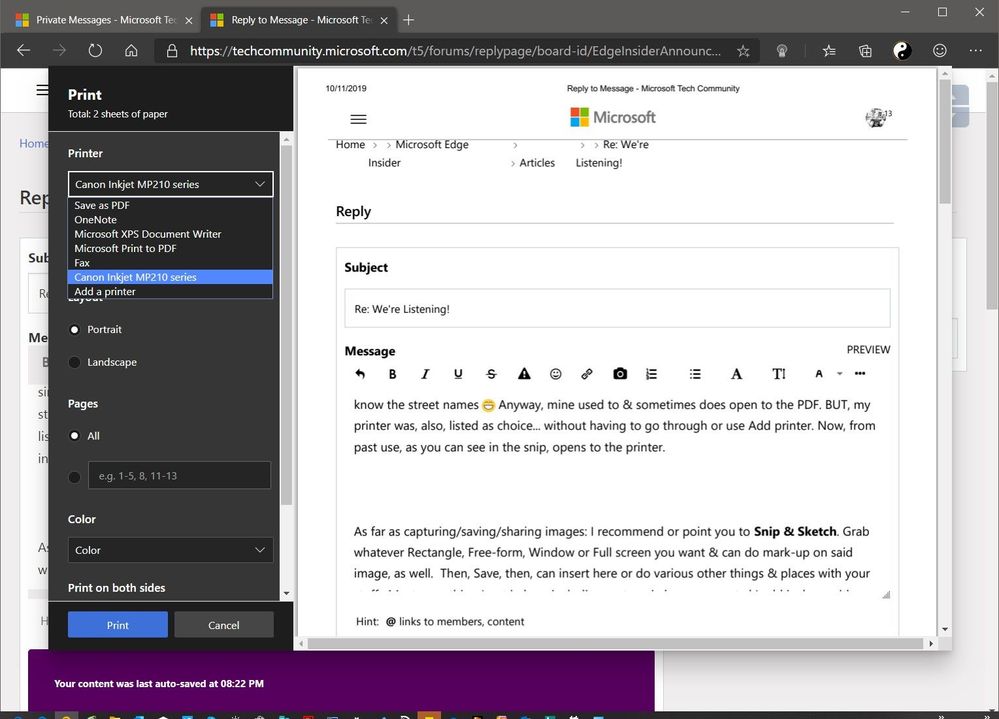999x719 pixels.
Task: Click undo icon in message toolbar
Action: click(x=360, y=374)
